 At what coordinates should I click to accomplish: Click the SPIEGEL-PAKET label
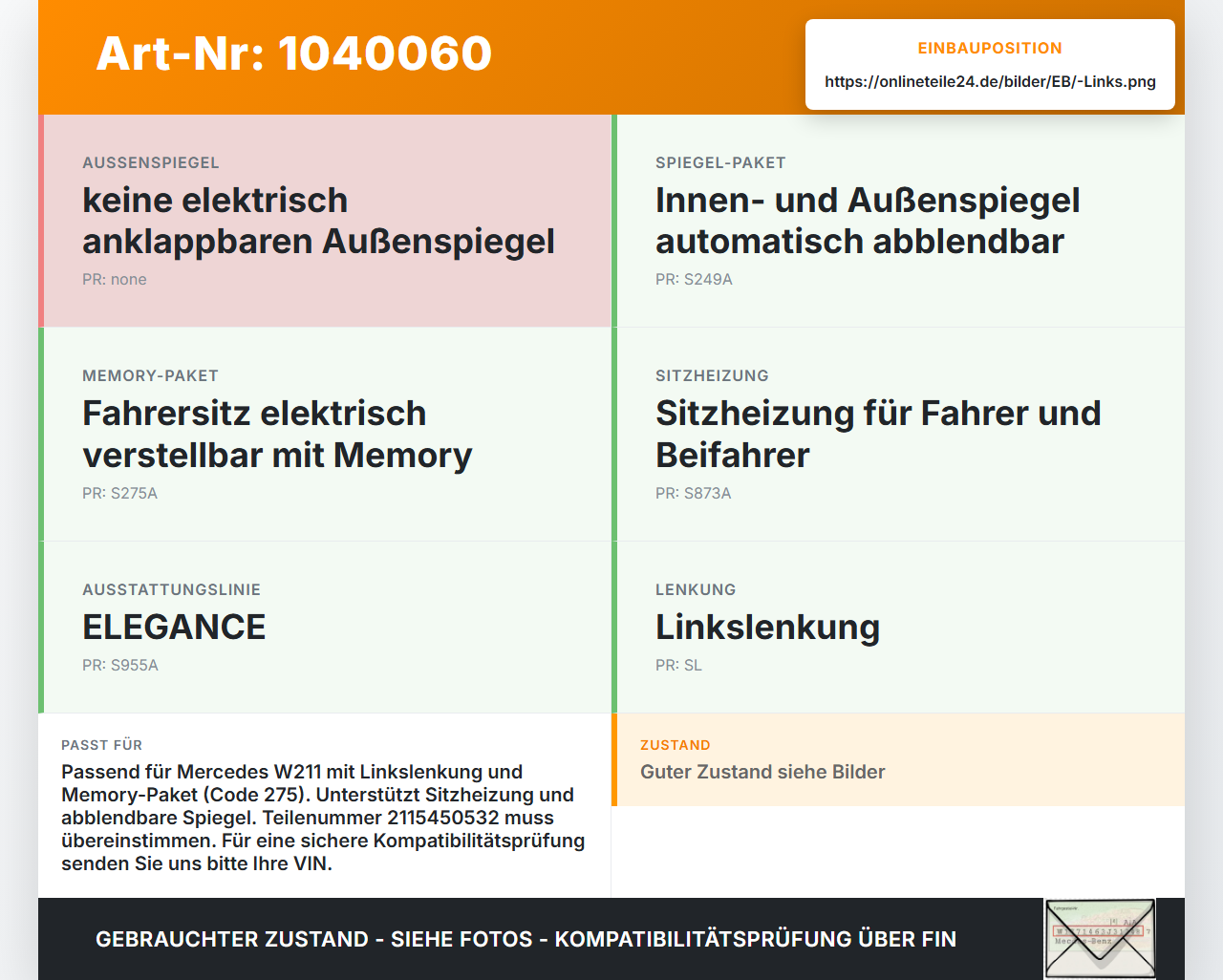point(720,162)
